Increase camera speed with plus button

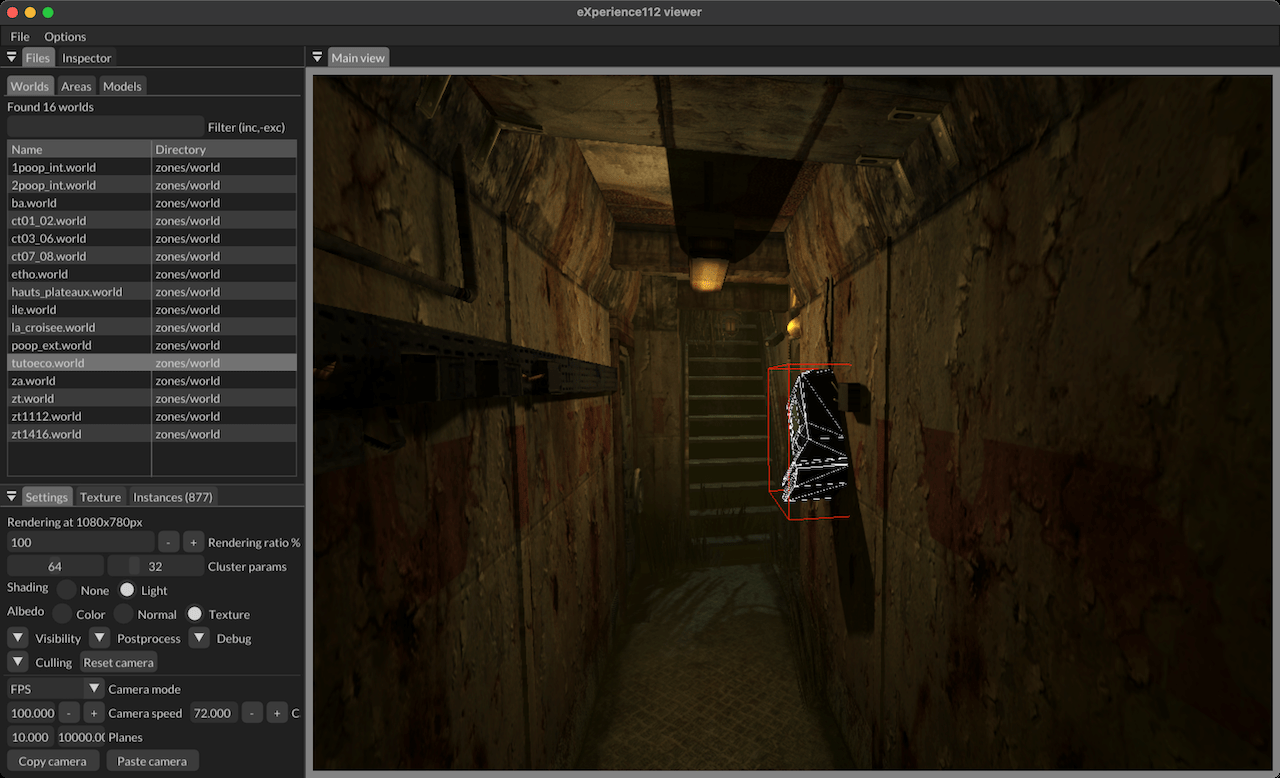94,713
